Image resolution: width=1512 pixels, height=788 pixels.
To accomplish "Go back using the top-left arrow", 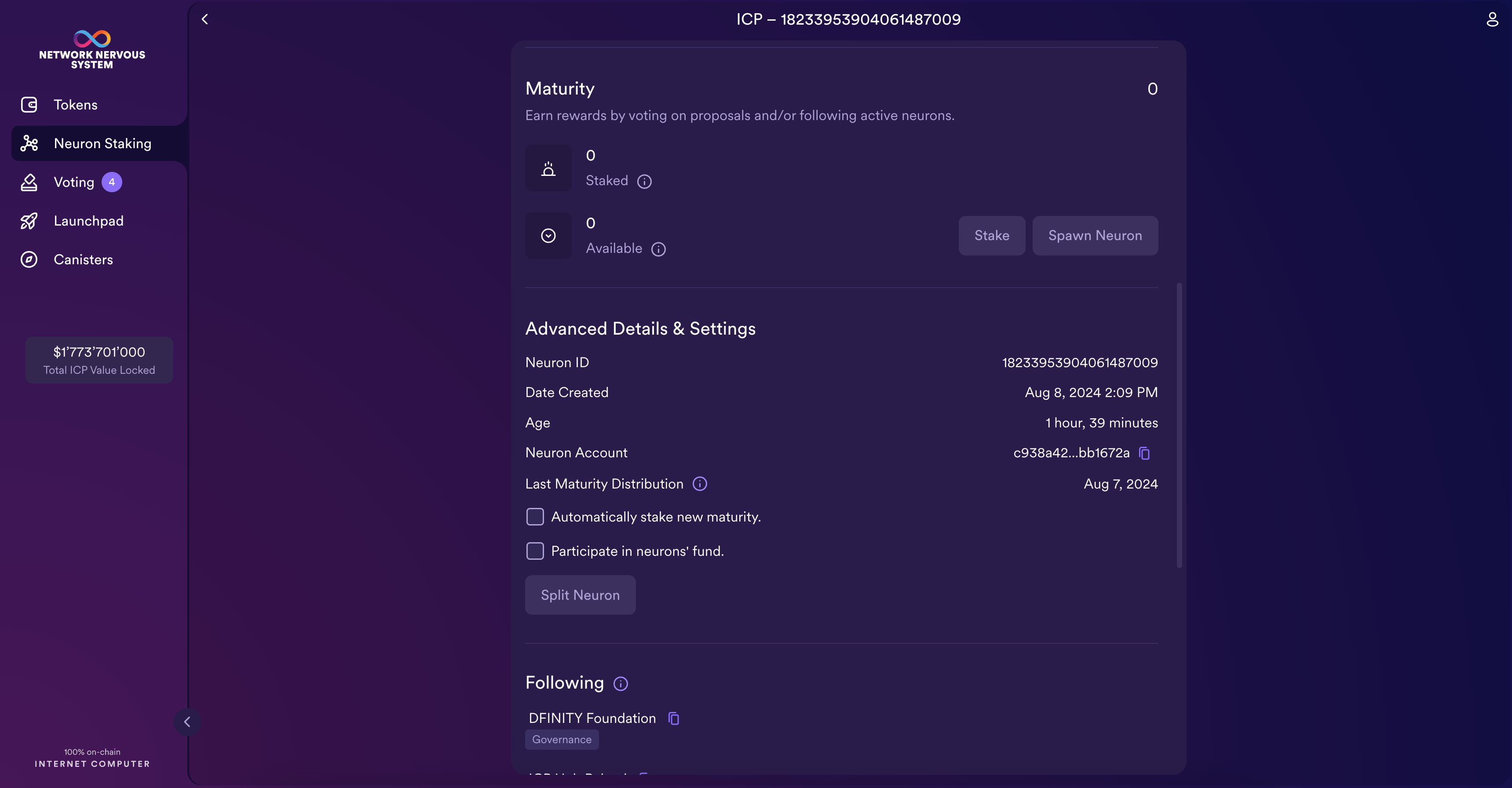I will (205, 19).
